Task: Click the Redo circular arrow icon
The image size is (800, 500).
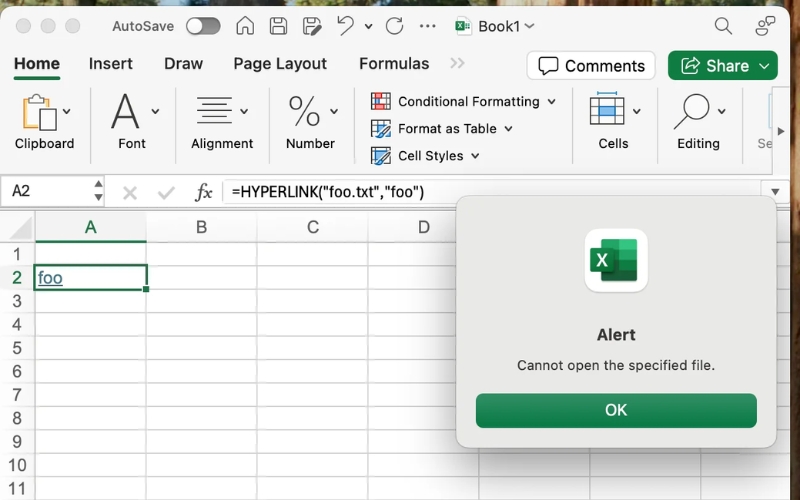Action: (394, 26)
